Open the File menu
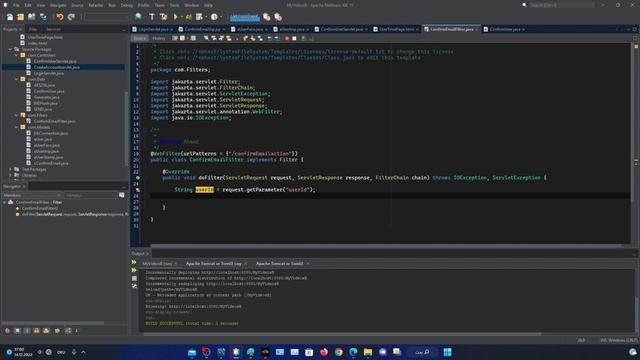 point(16,5)
